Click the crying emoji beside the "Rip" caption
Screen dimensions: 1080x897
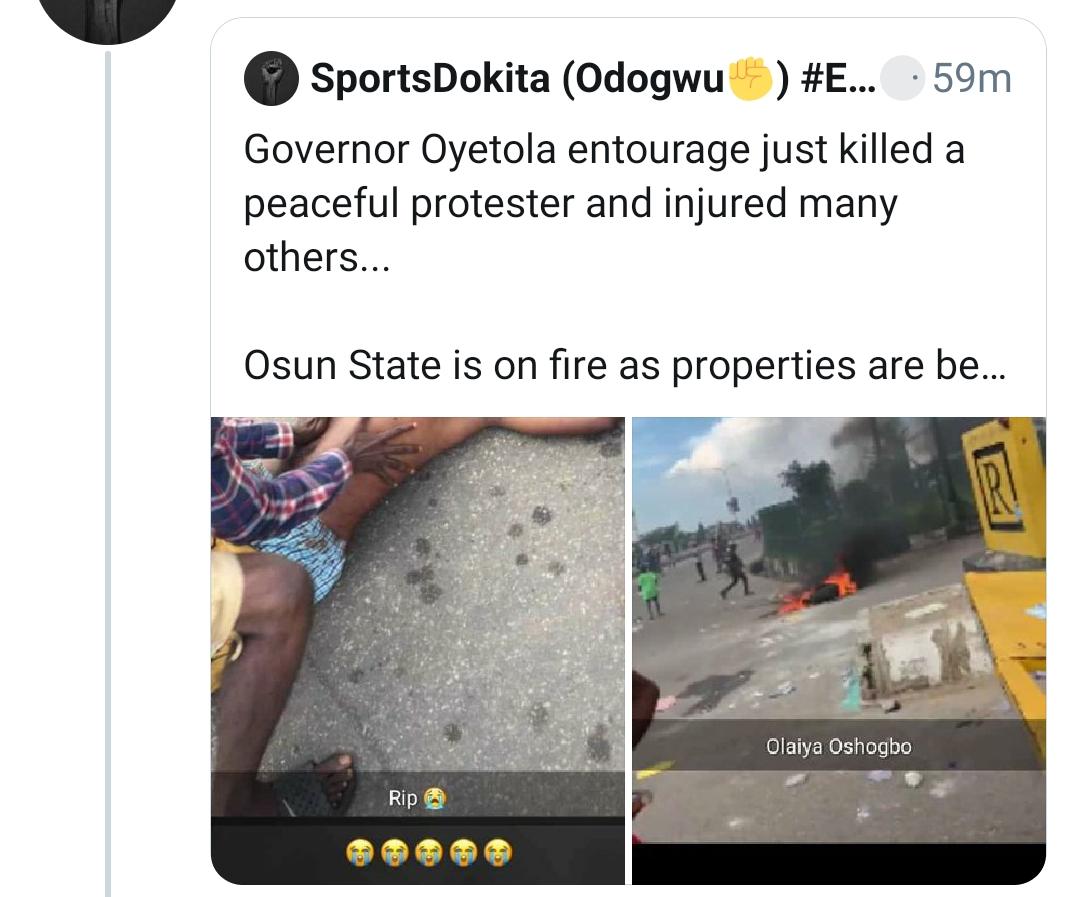click(434, 798)
